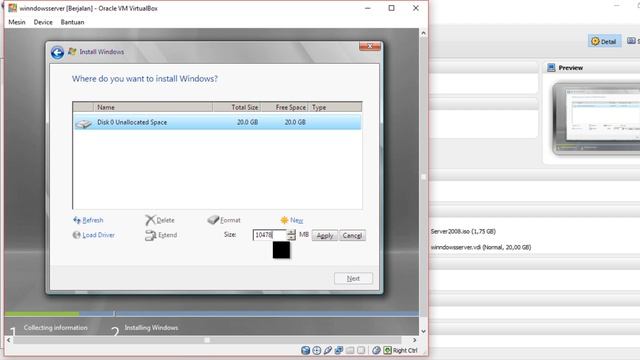
Task: Click the Cancel button
Action: coord(352,236)
